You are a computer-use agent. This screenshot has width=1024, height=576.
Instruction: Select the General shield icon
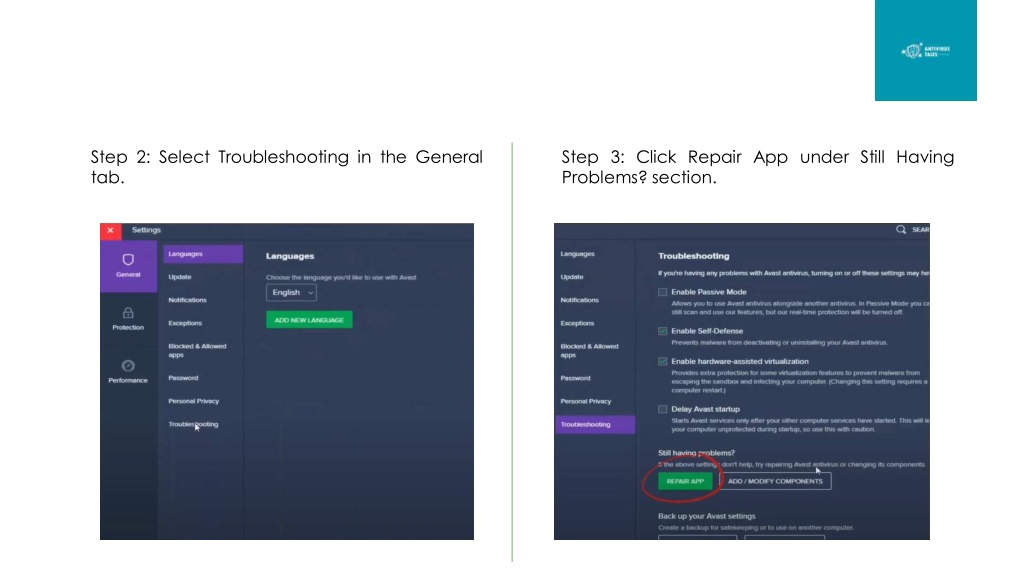click(x=128, y=259)
